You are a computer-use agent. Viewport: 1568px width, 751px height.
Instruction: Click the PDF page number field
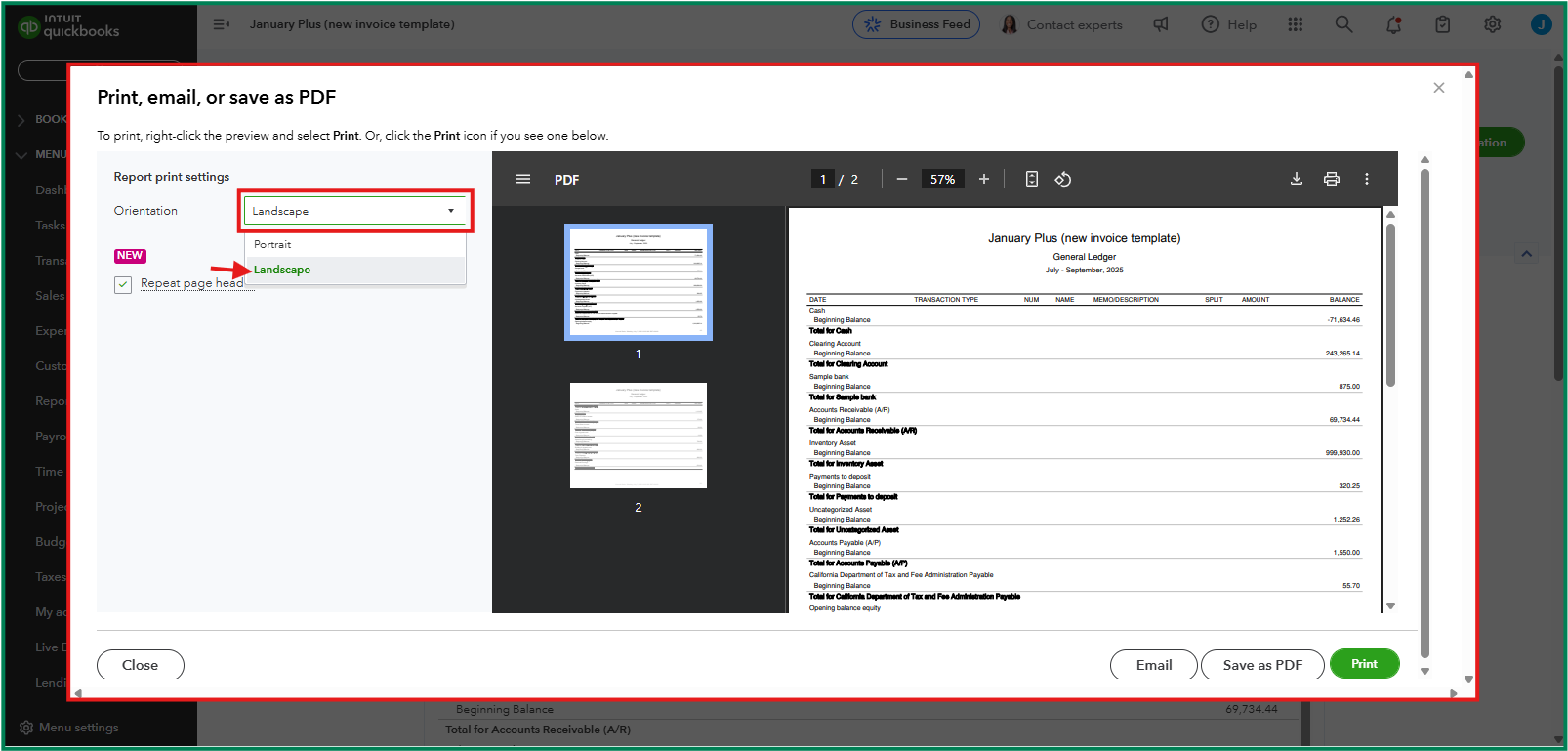click(823, 179)
